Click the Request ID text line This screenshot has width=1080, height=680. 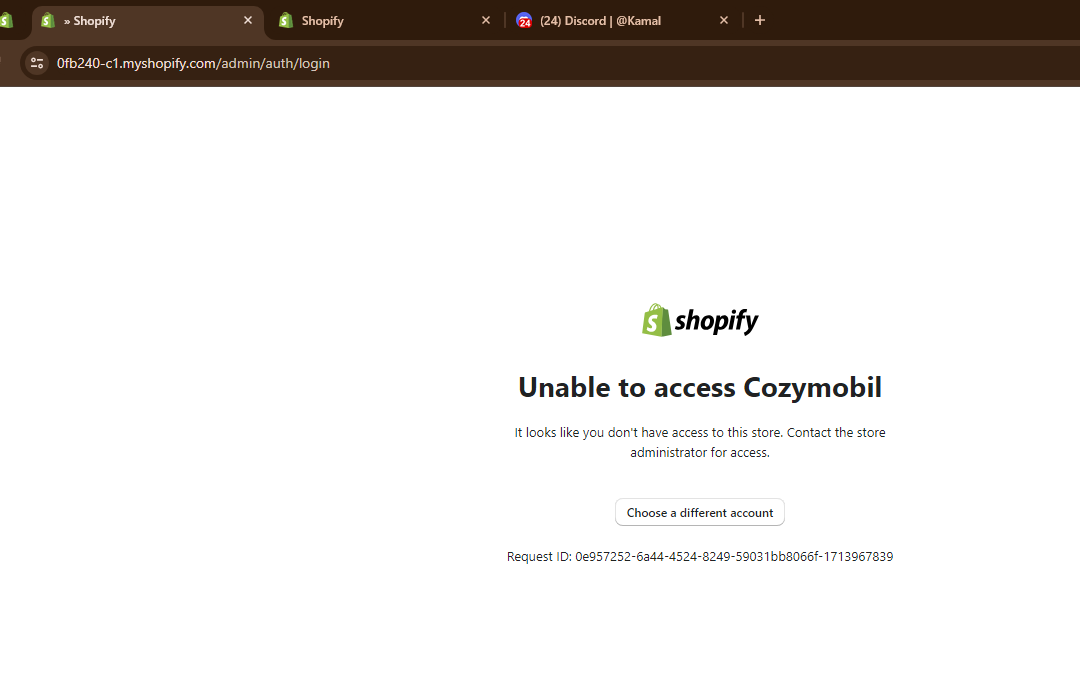click(x=700, y=557)
